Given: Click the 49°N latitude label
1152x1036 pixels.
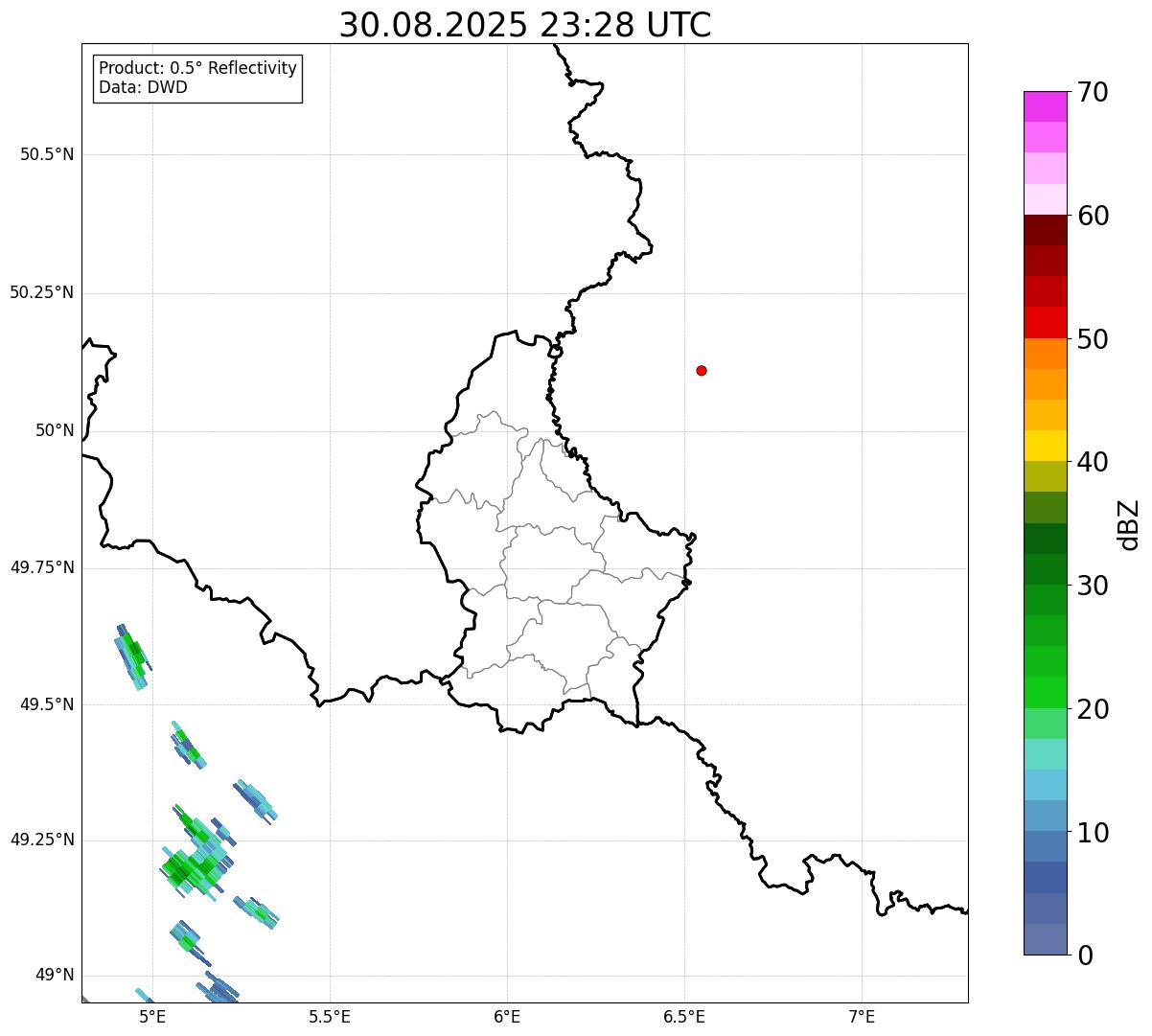Looking at the screenshot, I should pyautogui.click(x=55, y=976).
